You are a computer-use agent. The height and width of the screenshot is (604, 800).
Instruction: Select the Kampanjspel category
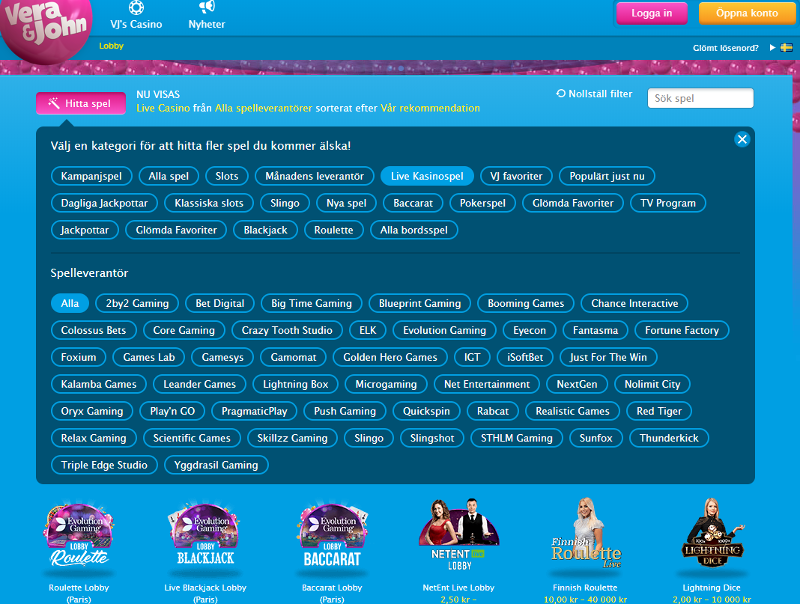[x=91, y=176]
